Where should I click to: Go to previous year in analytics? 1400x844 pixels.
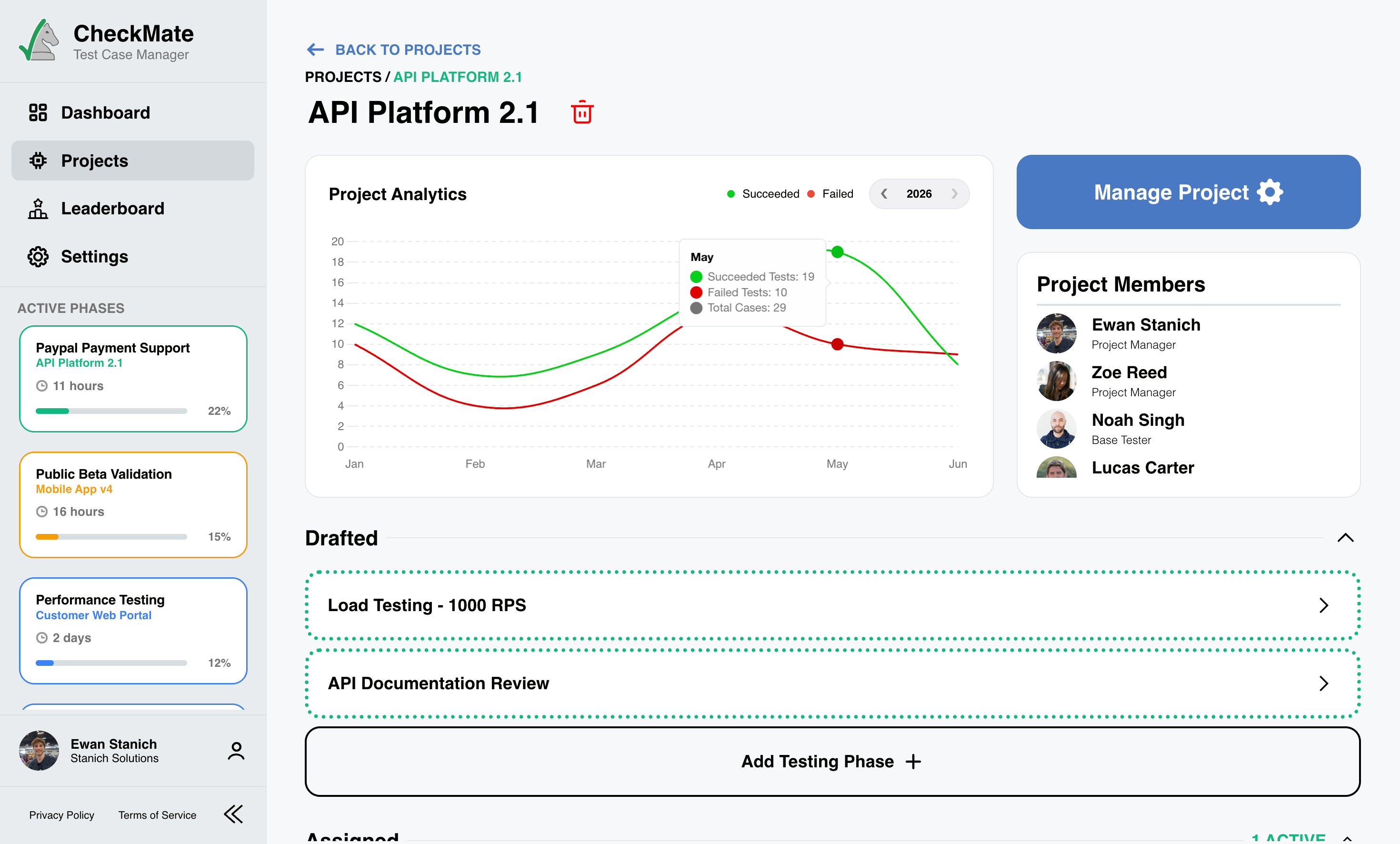coord(884,194)
